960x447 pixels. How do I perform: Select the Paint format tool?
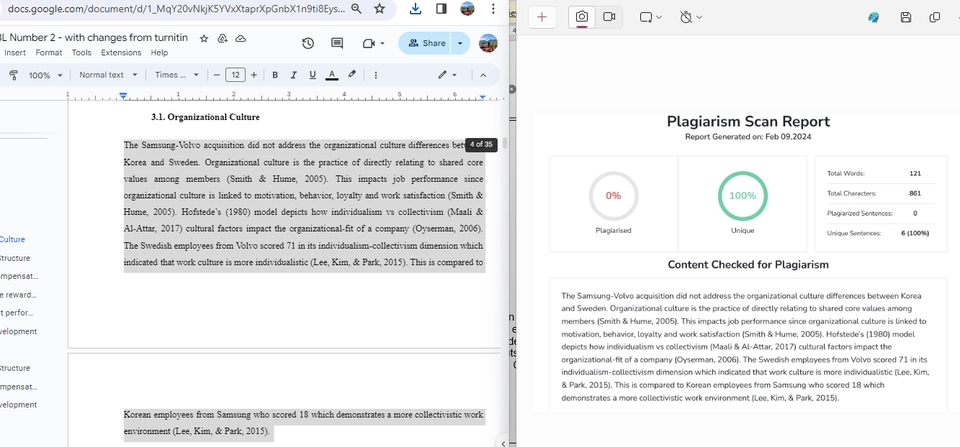13,75
